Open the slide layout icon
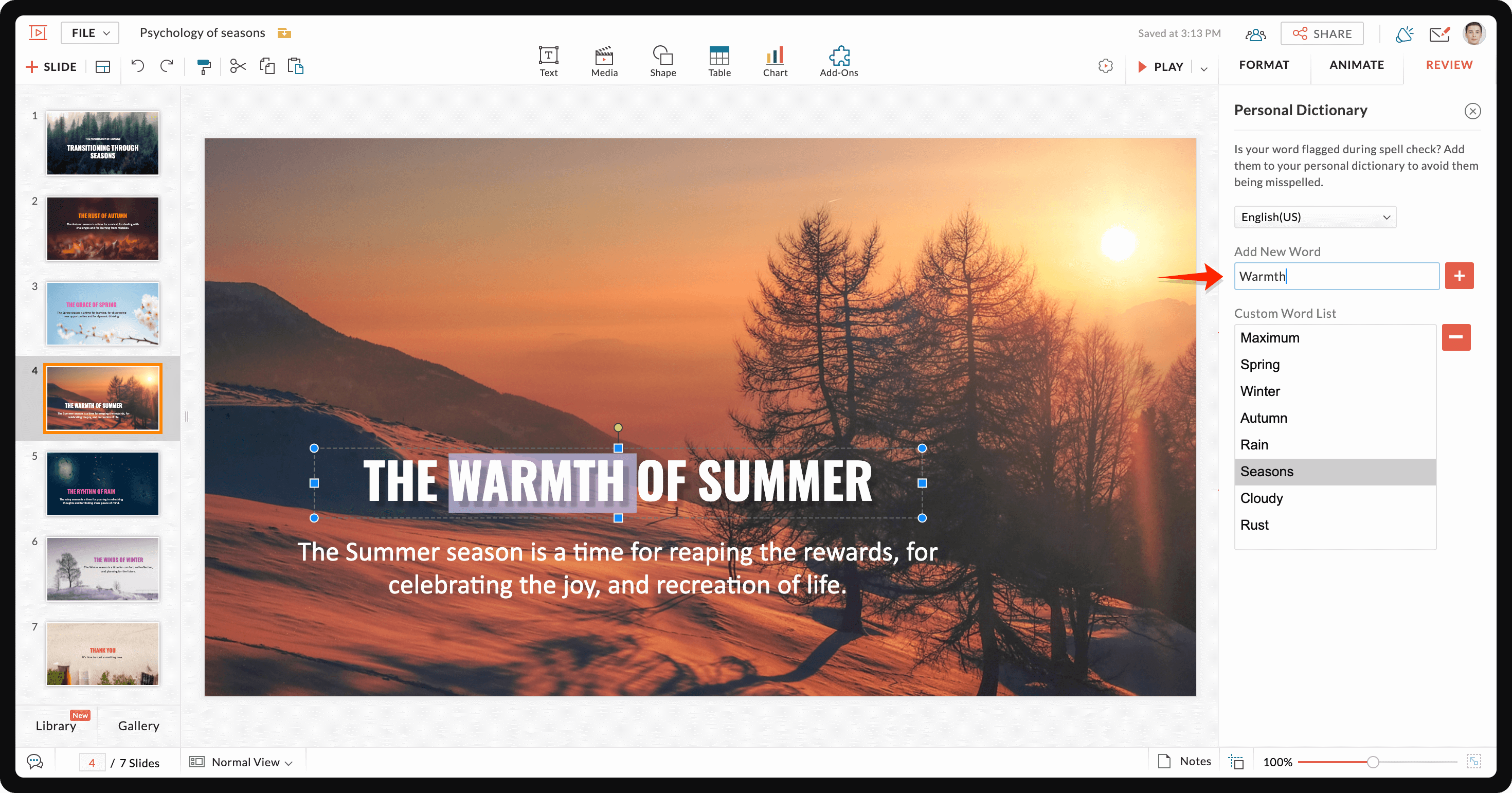The width and height of the screenshot is (1512, 793). click(x=103, y=67)
